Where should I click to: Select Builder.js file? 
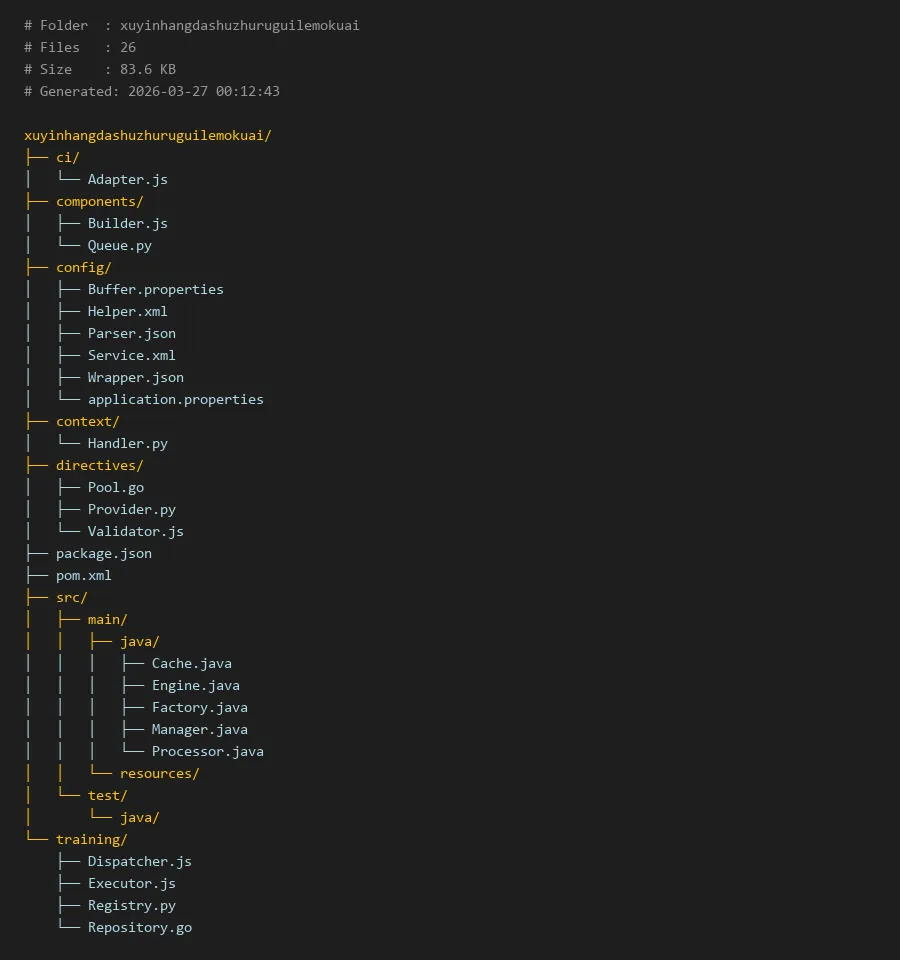pyautogui.click(x=127, y=223)
